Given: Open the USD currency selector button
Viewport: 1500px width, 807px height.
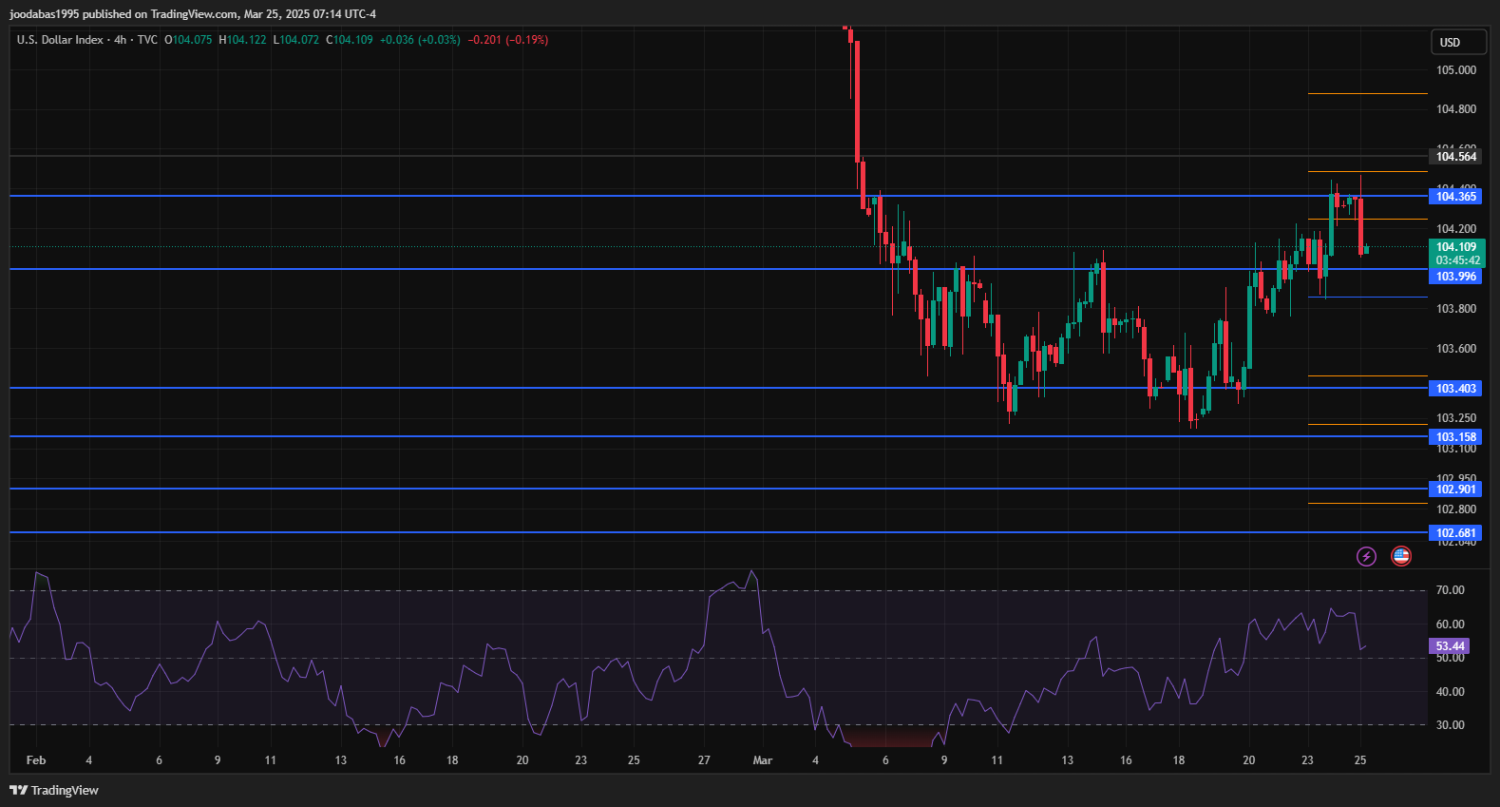Looking at the screenshot, I should pyautogui.click(x=1449, y=42).
